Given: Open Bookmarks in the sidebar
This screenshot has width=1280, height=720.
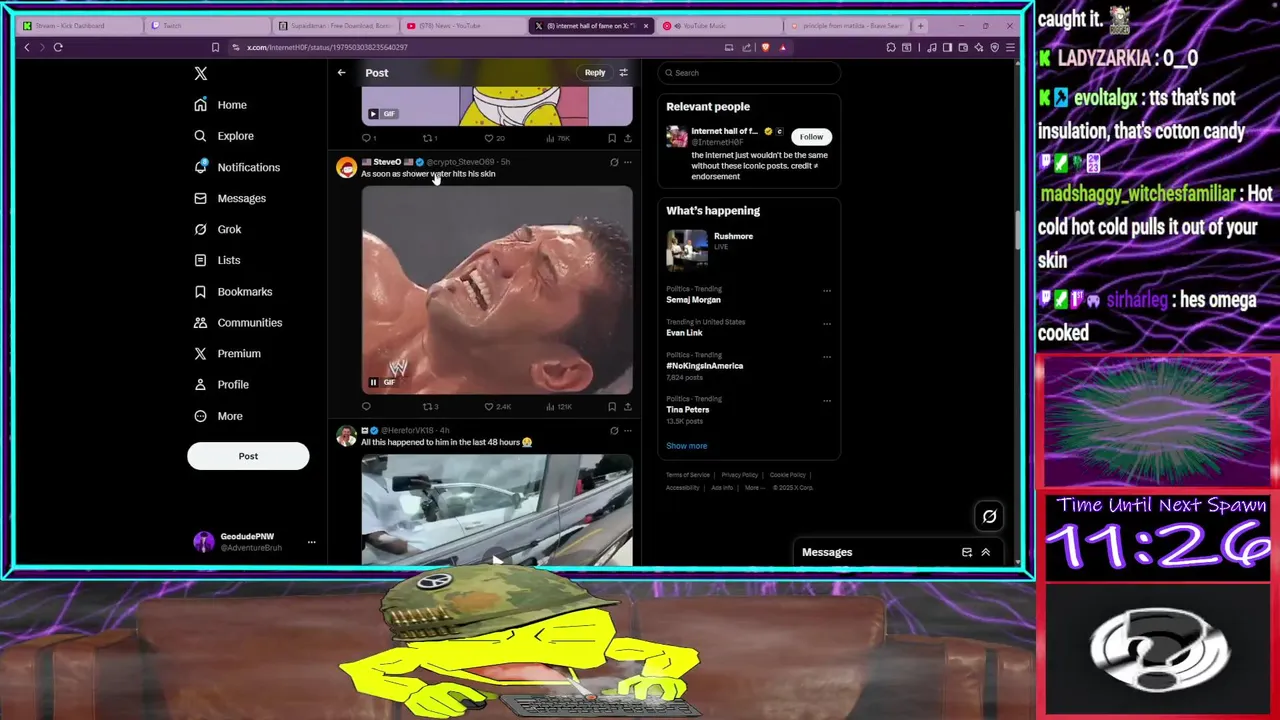Looking at the screenshot, I should click(233, 291).
